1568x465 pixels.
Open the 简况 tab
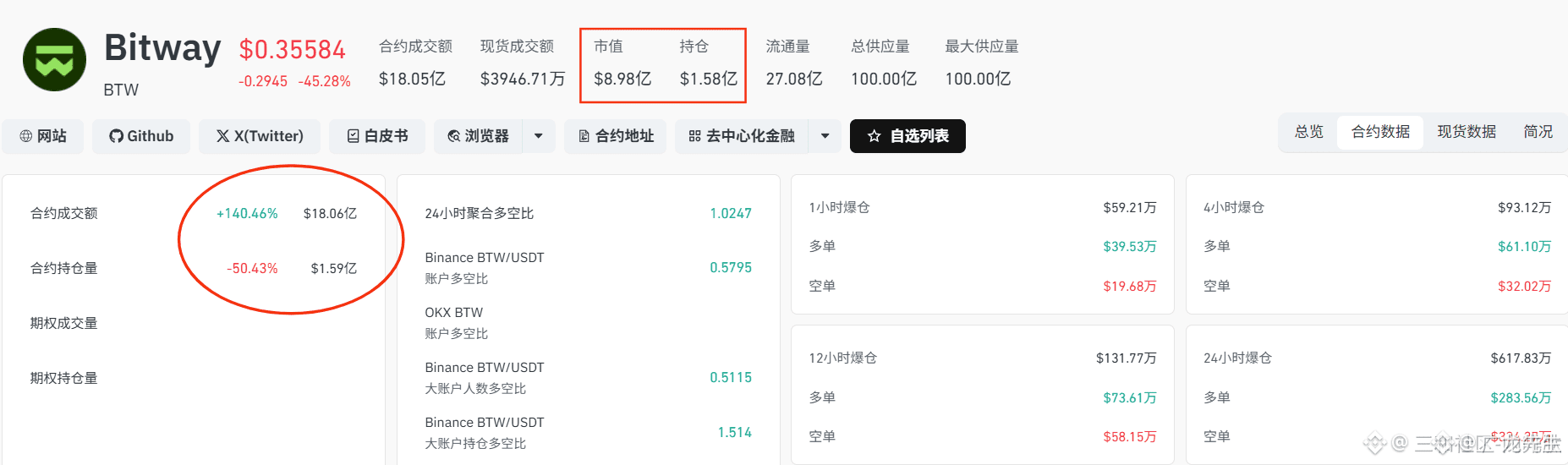click(x=1538, y=132)
